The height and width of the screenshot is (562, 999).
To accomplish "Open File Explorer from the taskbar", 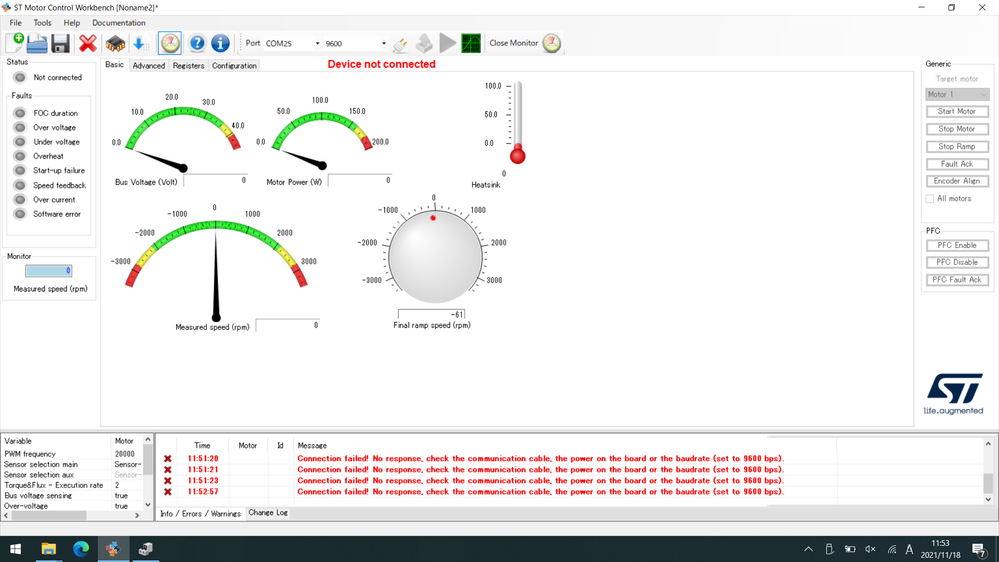I will (48, 549).
